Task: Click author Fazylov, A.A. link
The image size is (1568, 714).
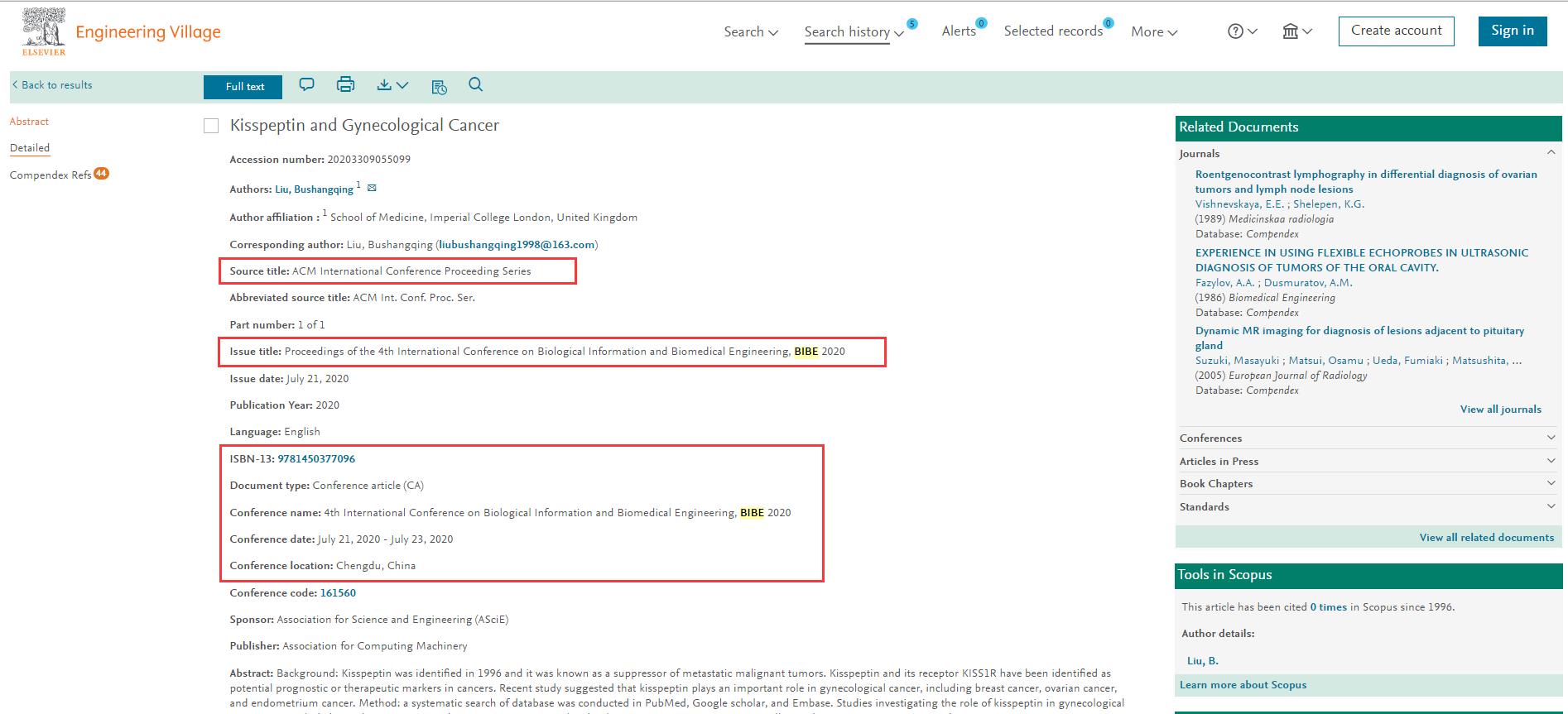Action: (1225, 283)
